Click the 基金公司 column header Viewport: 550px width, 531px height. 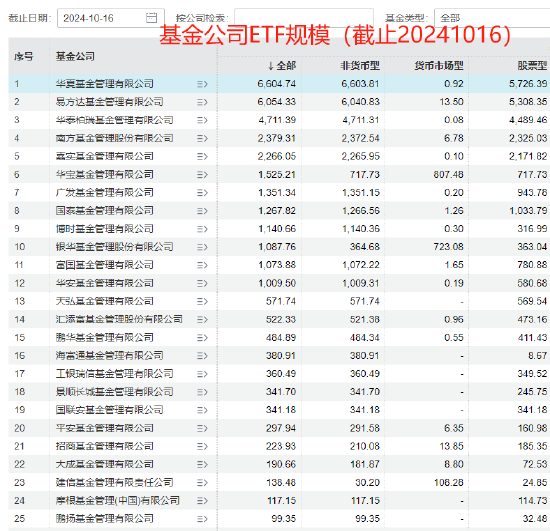point(75,56)
